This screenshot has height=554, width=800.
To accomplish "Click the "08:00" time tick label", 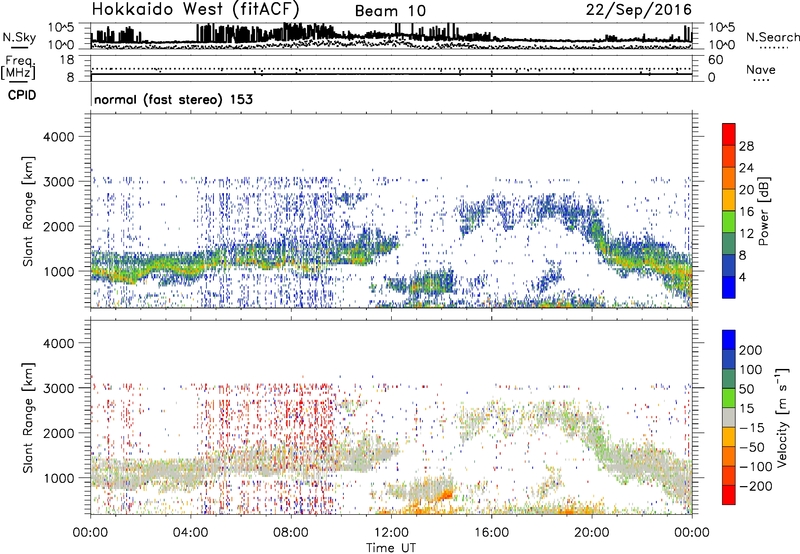I will tap(291, 533).
